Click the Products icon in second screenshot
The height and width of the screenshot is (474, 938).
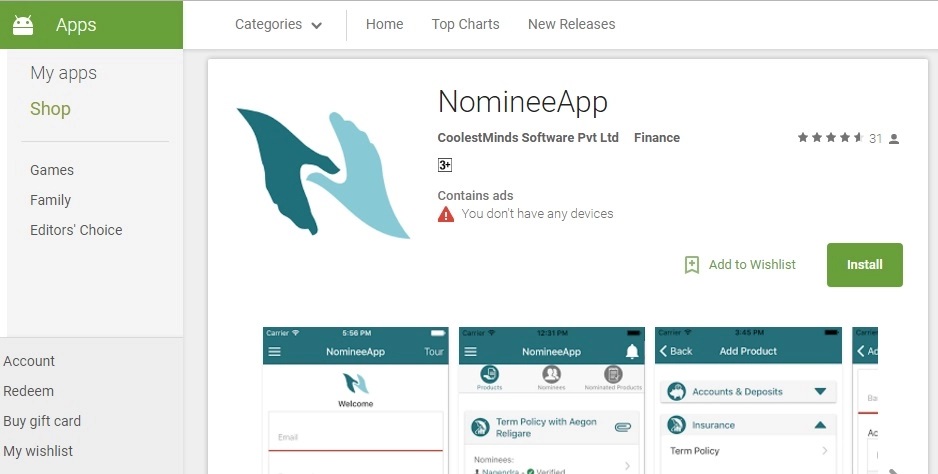489,375
